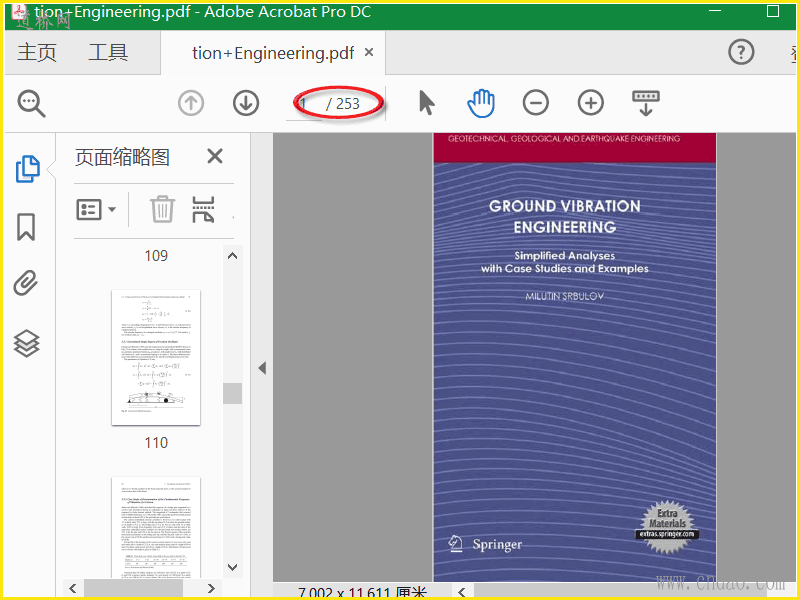Image resolution: width=800 pixels, height=600 pixels.
Task: Switch to the 主页 tab
Action: click(x=37, y=53)
